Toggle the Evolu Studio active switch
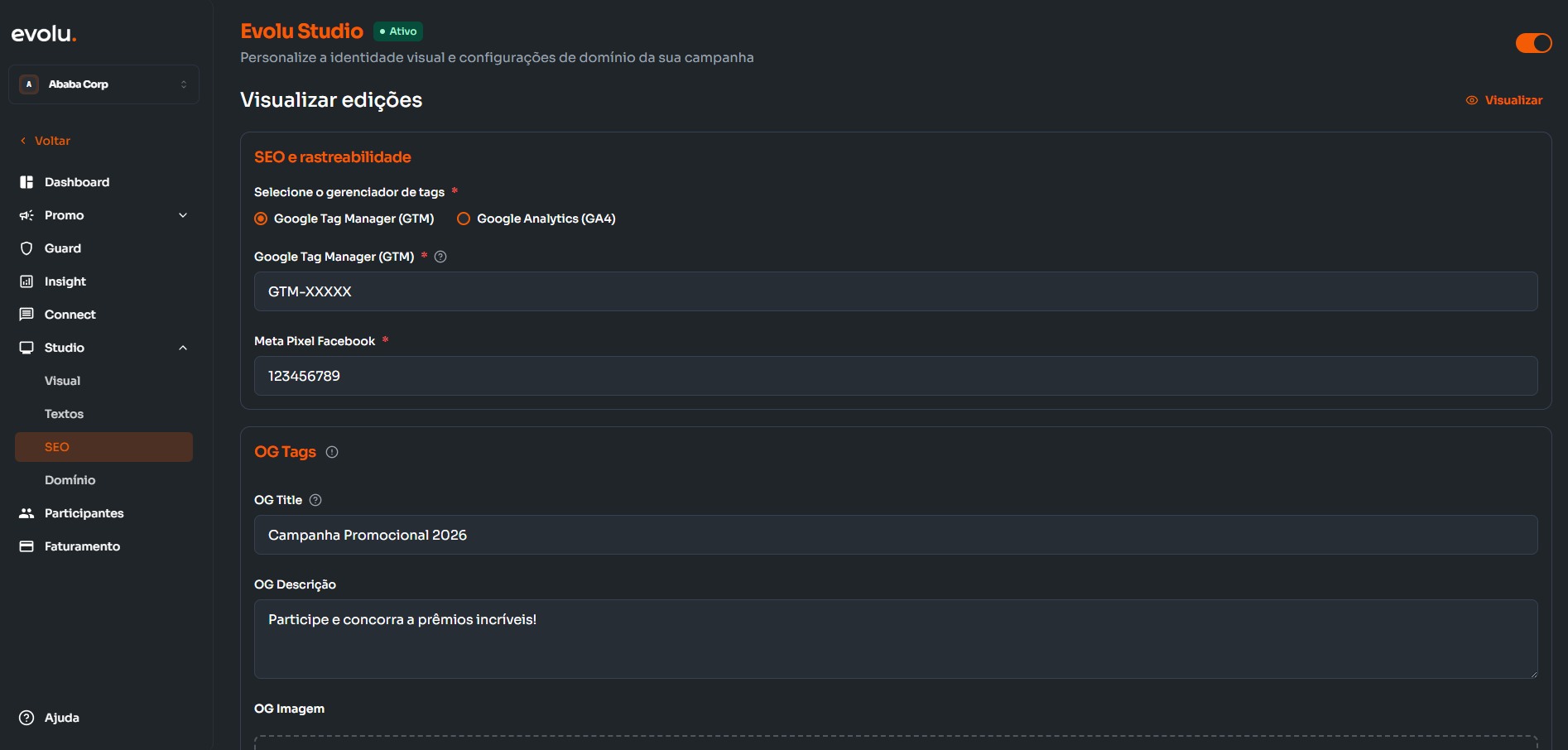The width and height of the screenshot is (1568, 750). coord(1533,43)
